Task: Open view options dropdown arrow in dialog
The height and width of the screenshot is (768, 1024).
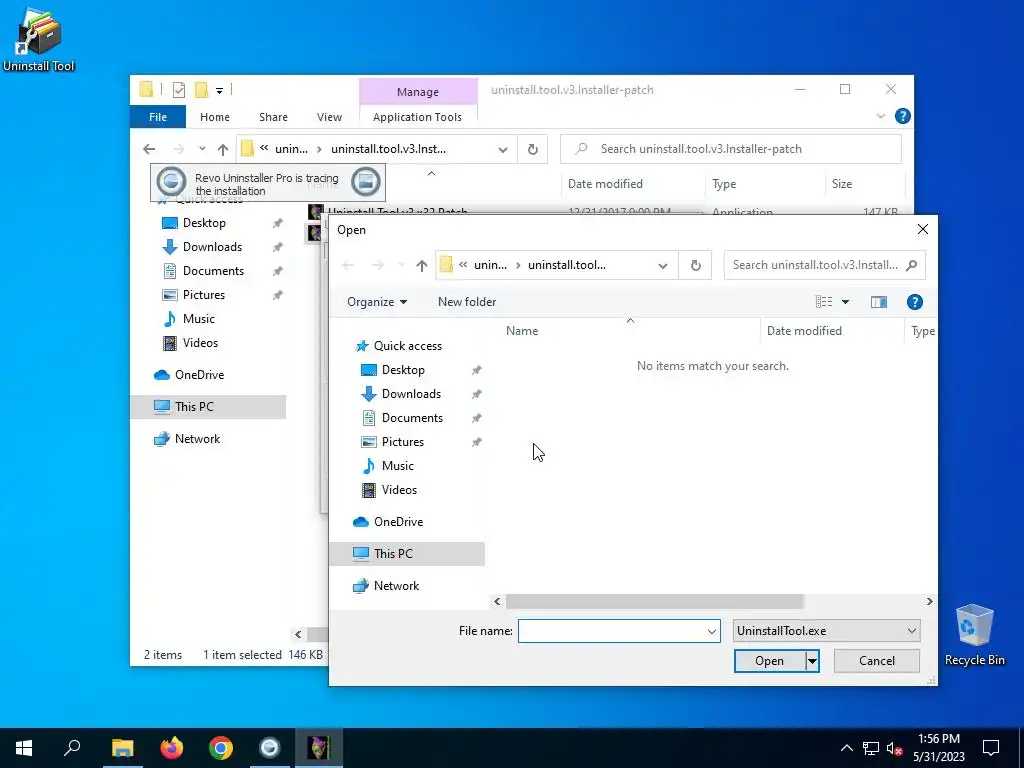Action: tap(845, 302)
